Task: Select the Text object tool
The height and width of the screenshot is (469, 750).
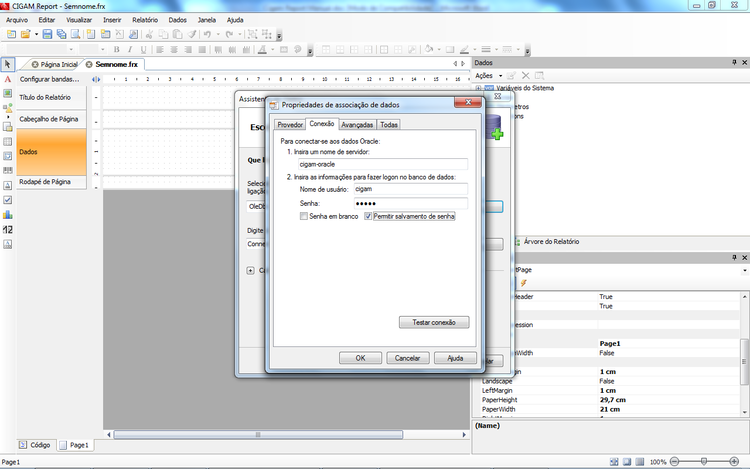Action: (8, 79)
